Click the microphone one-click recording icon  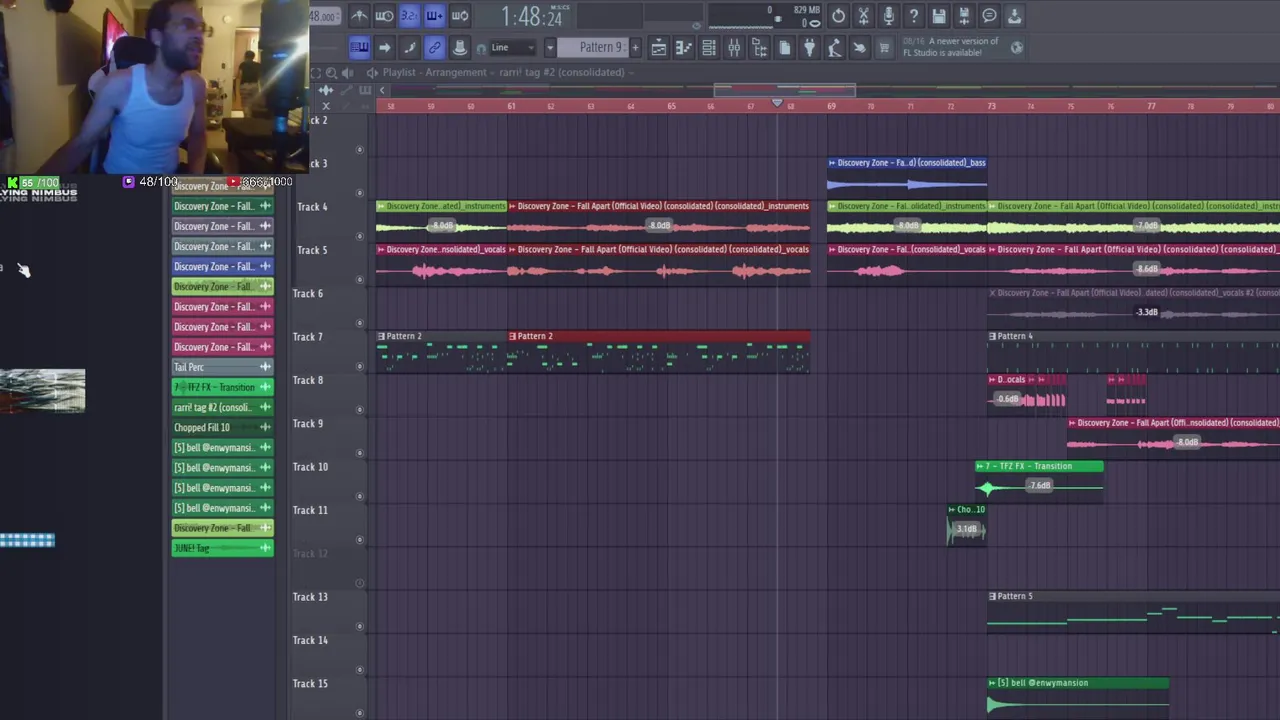click(889, 16)
